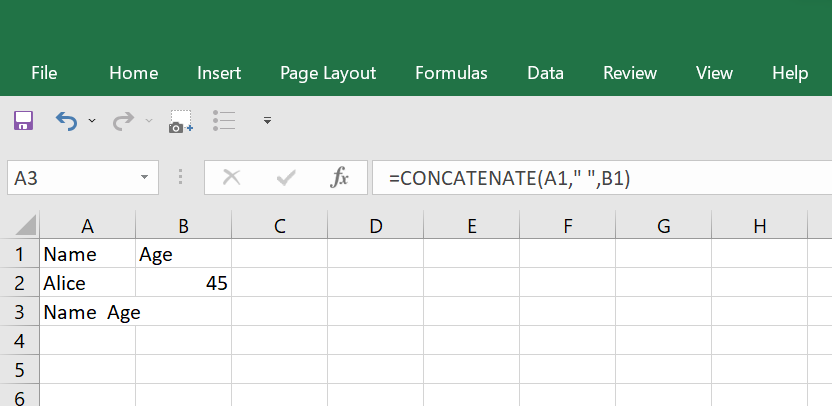The width and height of the screenshot is (832, 406).
Task: Select cell B2 containing 45
Action: (184, 283)
